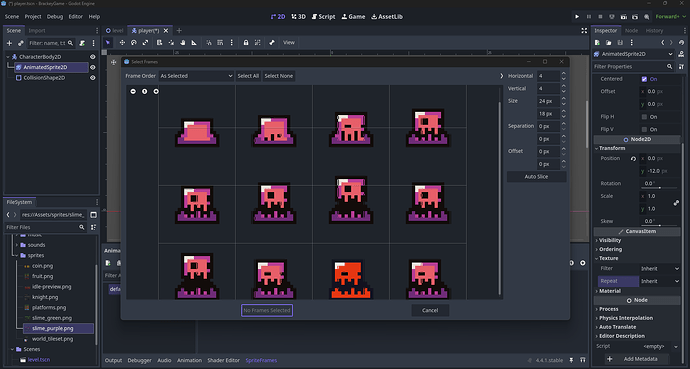Viewport: 690px width, 369px height.
Task: Adjust the Rotation slider in Transform
Action: click(x=660, y=188)
